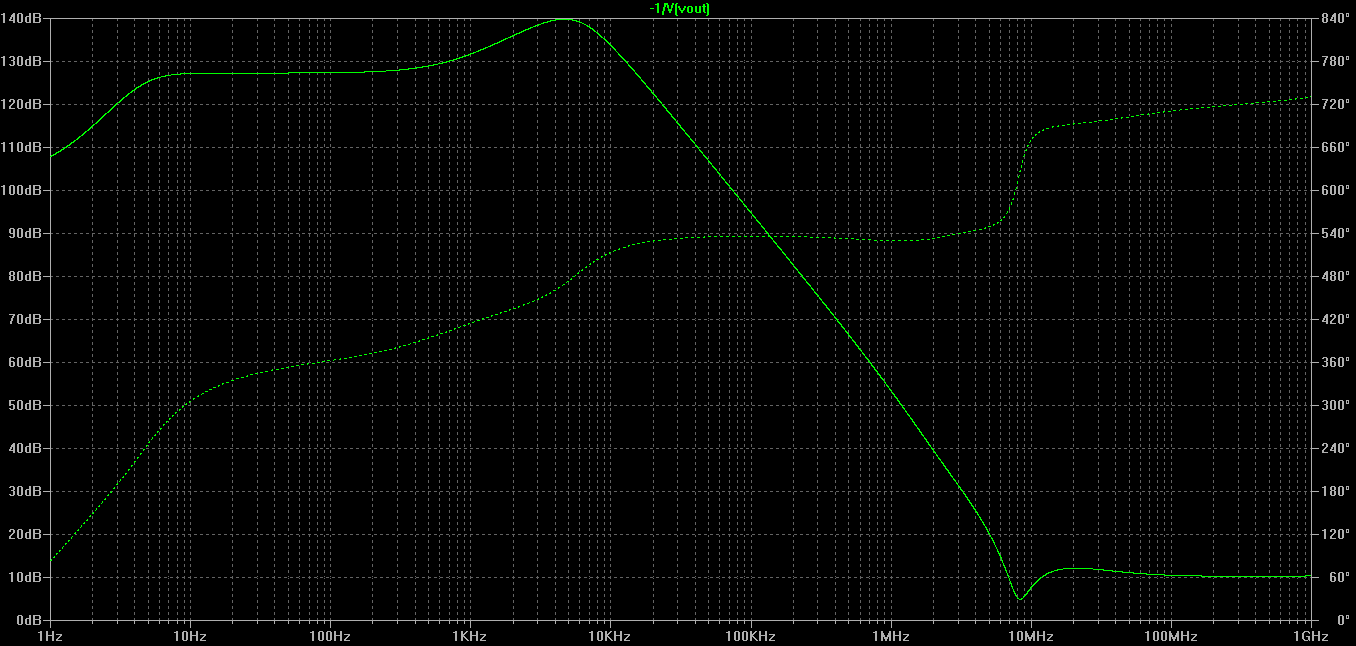Image resolution: width=1356 pixels, height=646 pixels.
Task: Click the 1MHz frequency axis label
Action: pos(890,636)
